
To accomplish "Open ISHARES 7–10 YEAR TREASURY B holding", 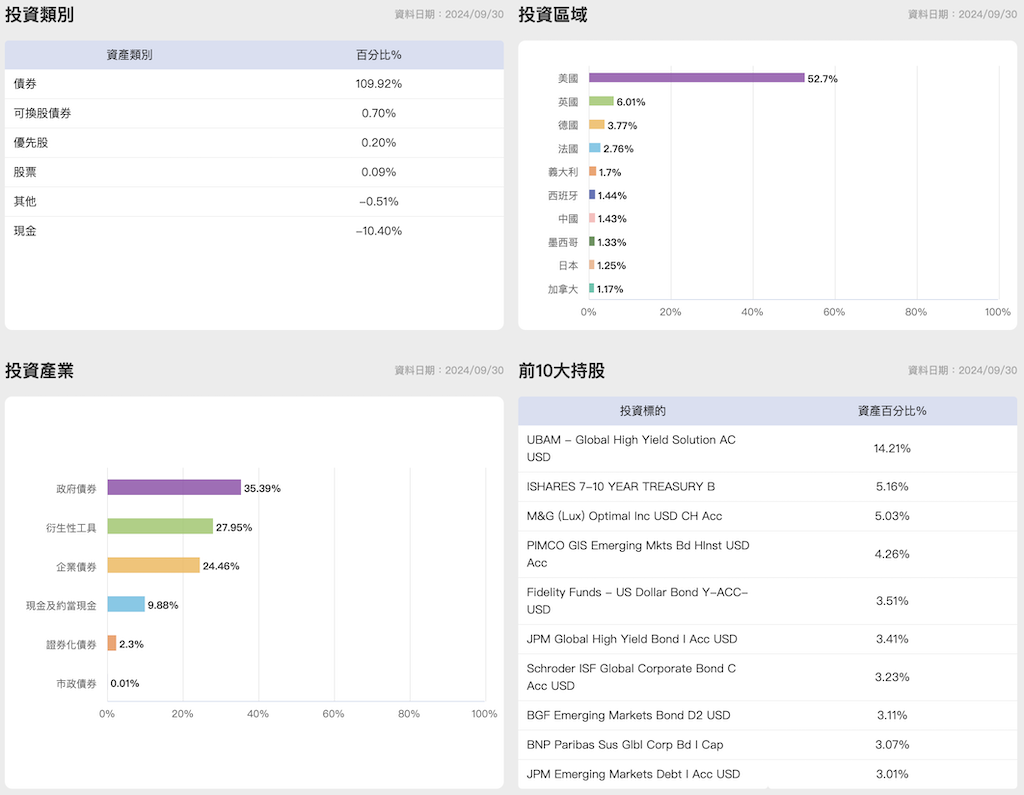I will pos(621,487).
